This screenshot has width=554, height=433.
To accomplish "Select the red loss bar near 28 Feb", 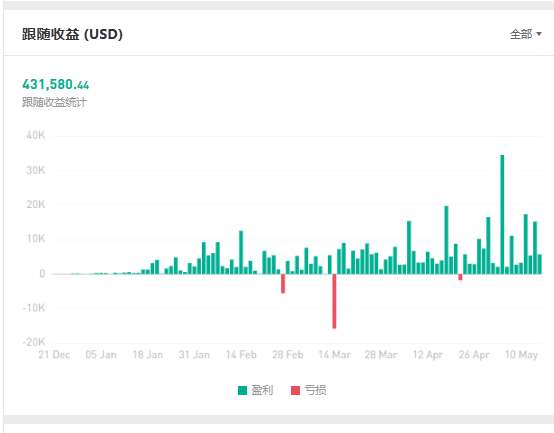I will point(283,283).
